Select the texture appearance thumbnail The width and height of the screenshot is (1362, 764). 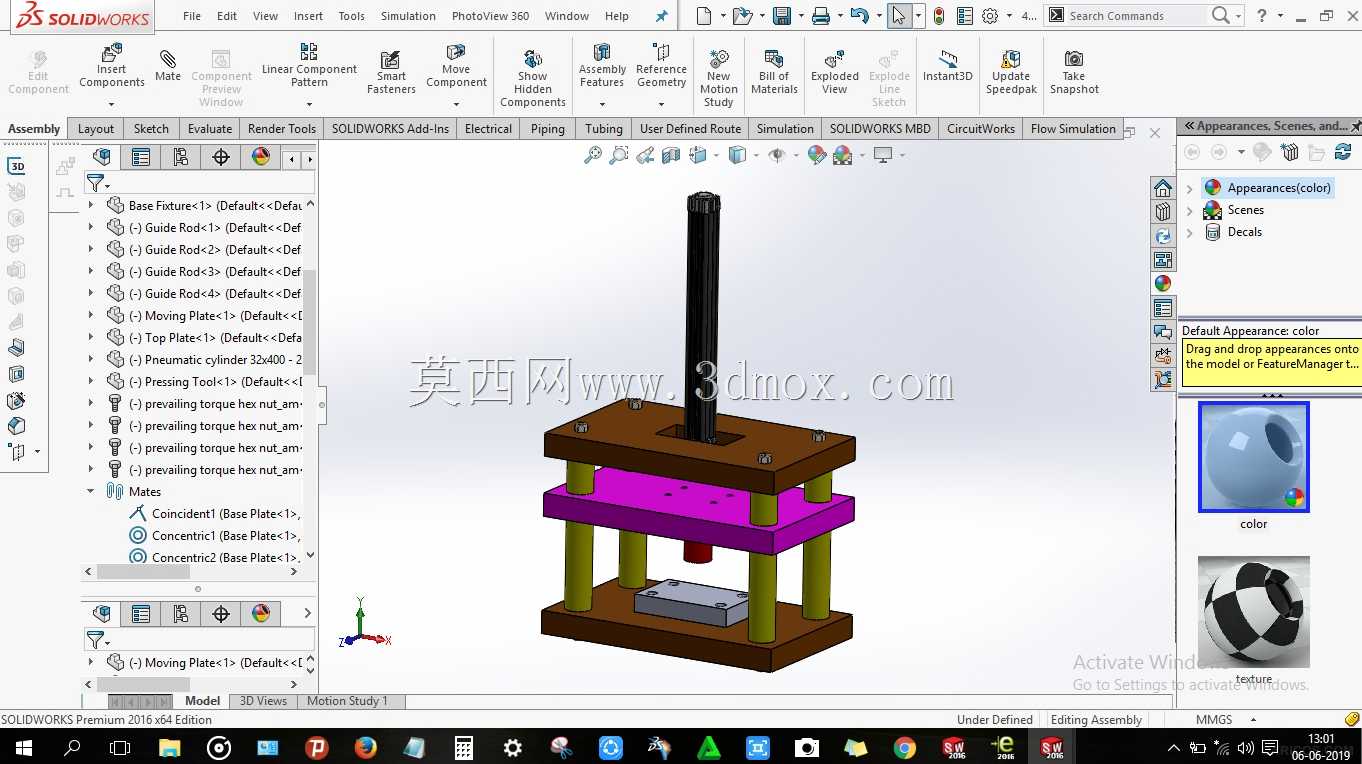[x=1254, y=612]
